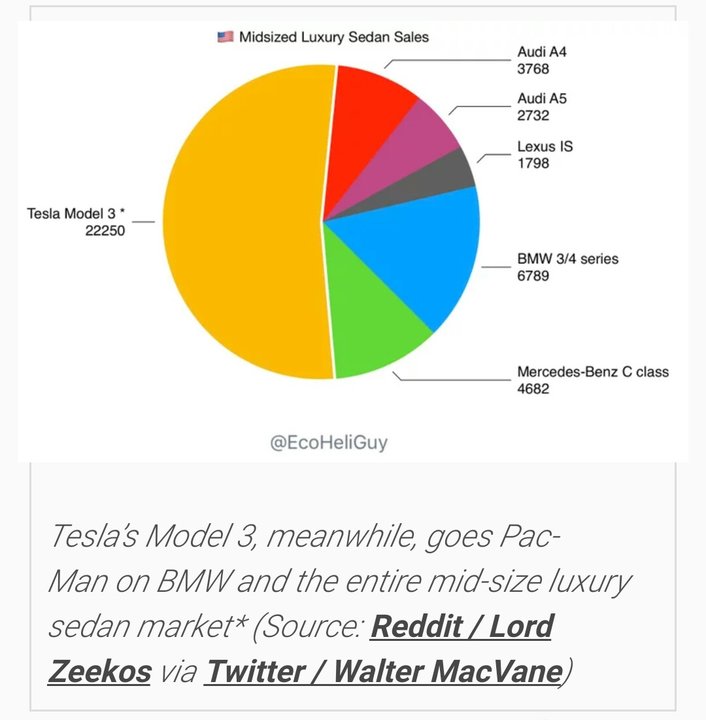Click the Audi A5 2732 label
706x720 pixels.
[542, 107]
